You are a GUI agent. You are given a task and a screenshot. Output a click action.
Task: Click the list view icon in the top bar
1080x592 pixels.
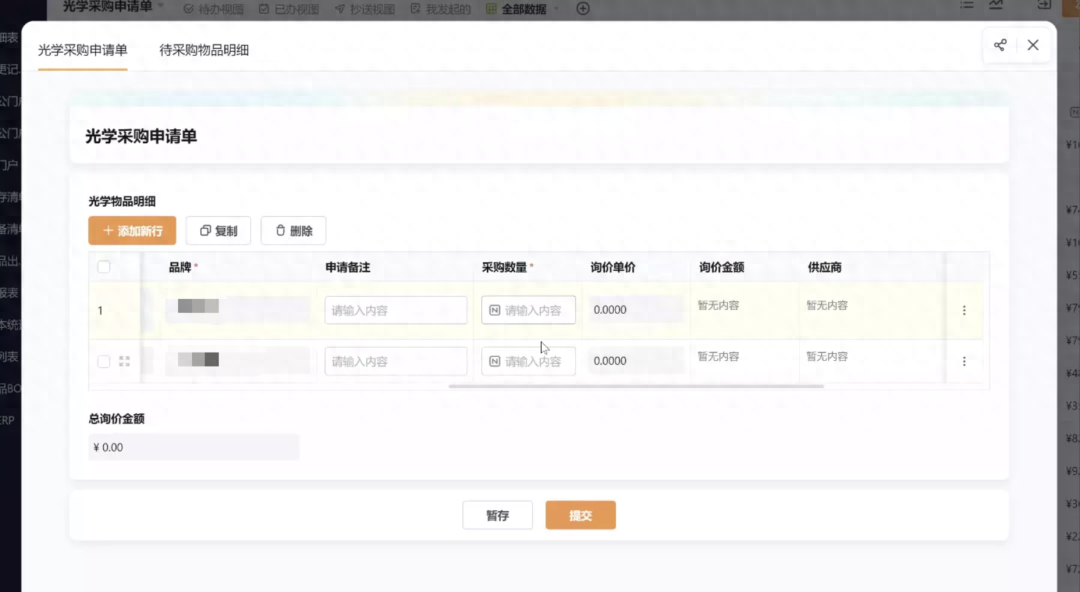click(966, 5)
